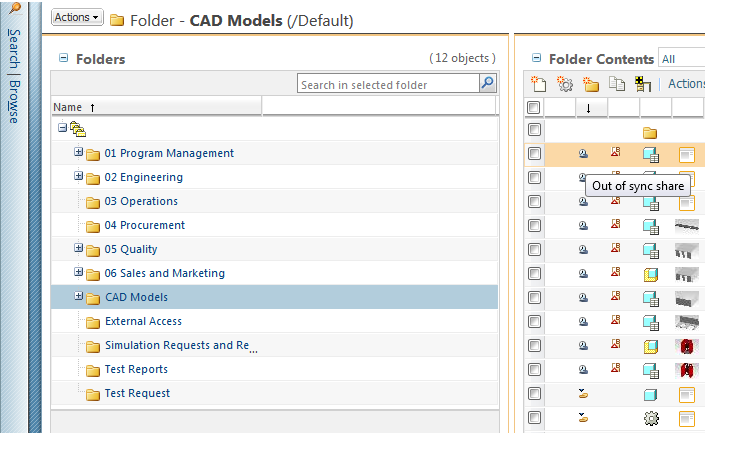Screen dimensions: 732x456
Task: Click the checked-out status icon in gear row
Action: click(583, 417)
